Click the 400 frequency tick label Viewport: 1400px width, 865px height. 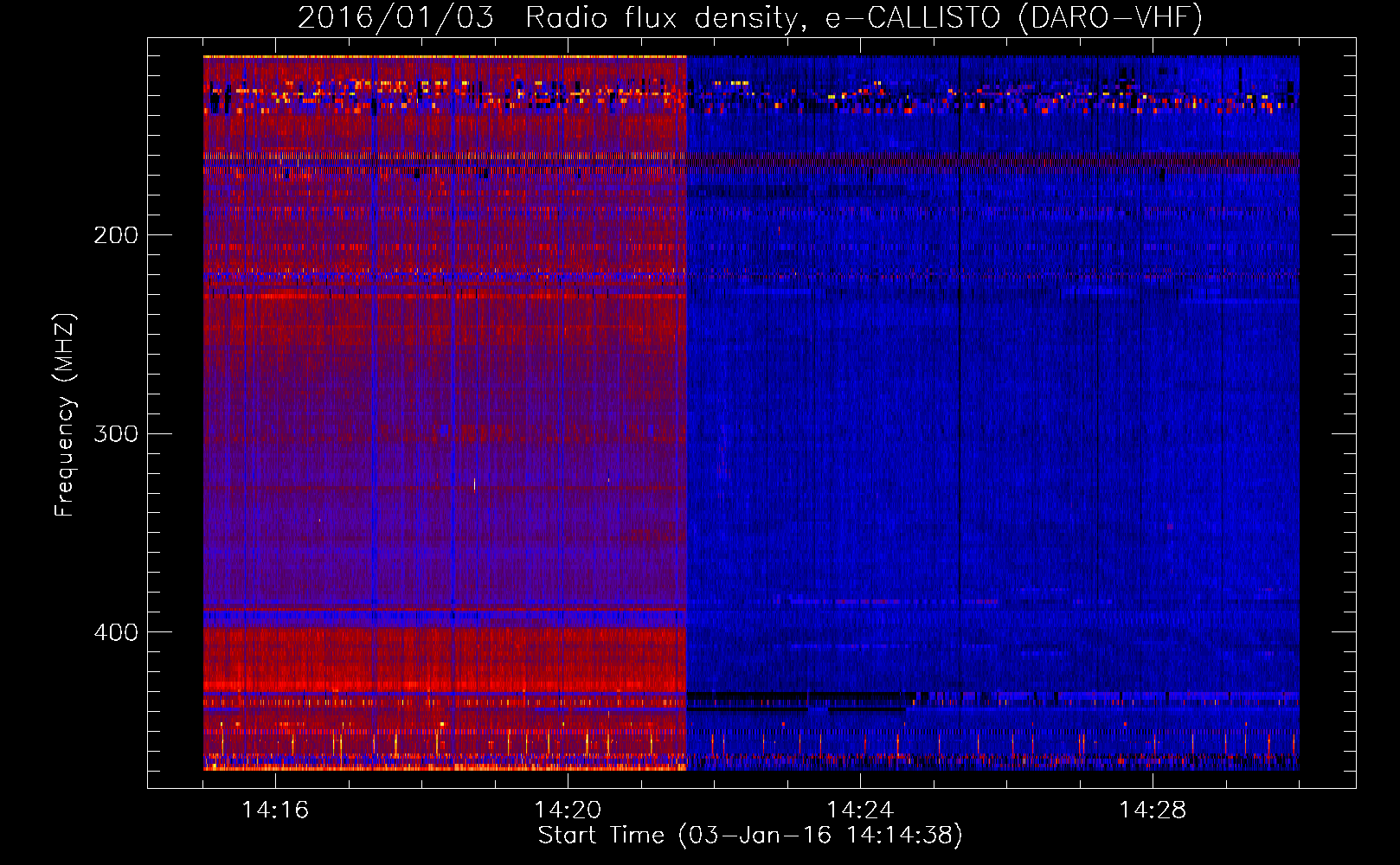tap(116, 632)
